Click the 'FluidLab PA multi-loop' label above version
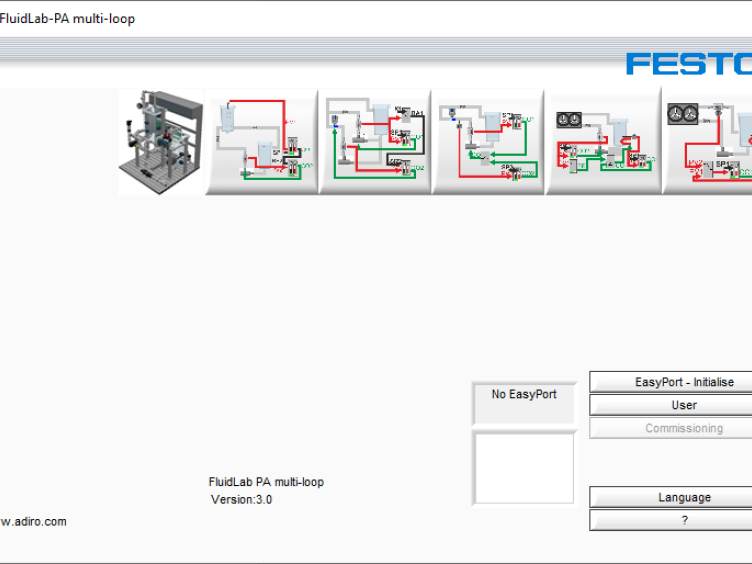 pyautogui.click(x=266, y=482)
